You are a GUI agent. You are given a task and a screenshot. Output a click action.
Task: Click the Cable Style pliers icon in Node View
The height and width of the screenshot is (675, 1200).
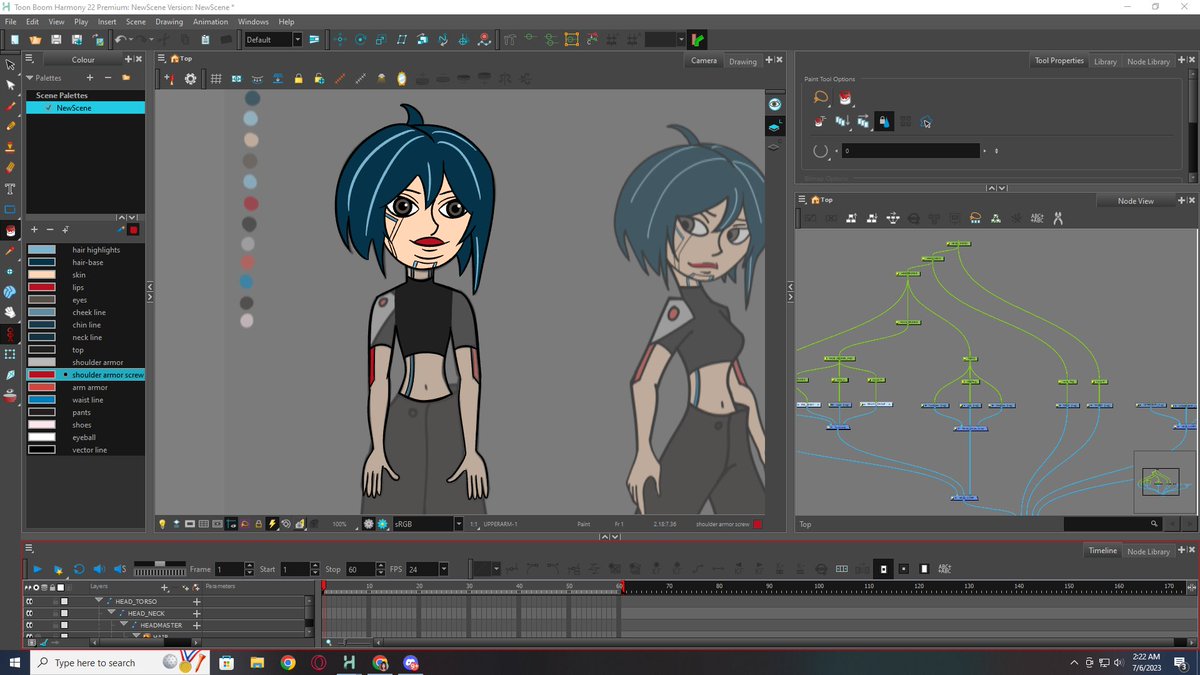coord(1057,217)
